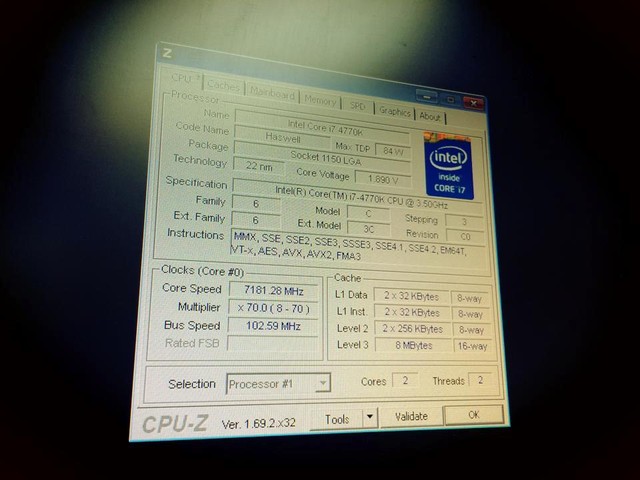Open the Graphics tab
Screen dimensions: 640x480
[x=395, y=111]
